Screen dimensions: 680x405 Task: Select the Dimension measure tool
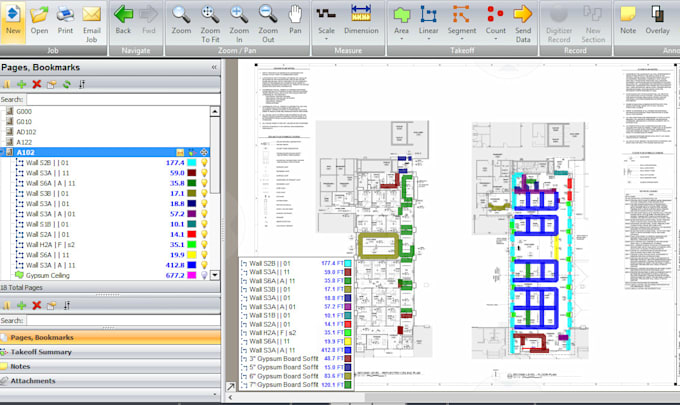(x=361, y=21)
